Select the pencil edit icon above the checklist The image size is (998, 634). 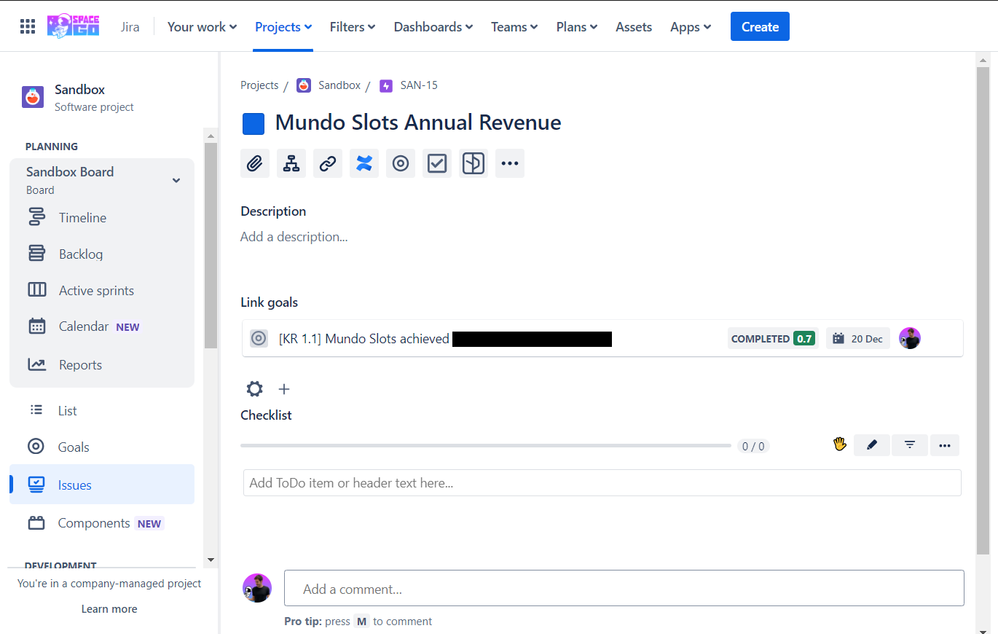[x=871, y=444]
